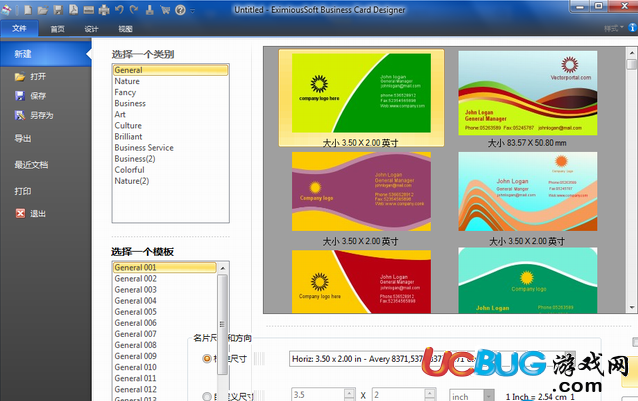The image size is (638, 401).
Task: Expand the quick access toolbar customize arrow
Action: click(x=192, y=11)
